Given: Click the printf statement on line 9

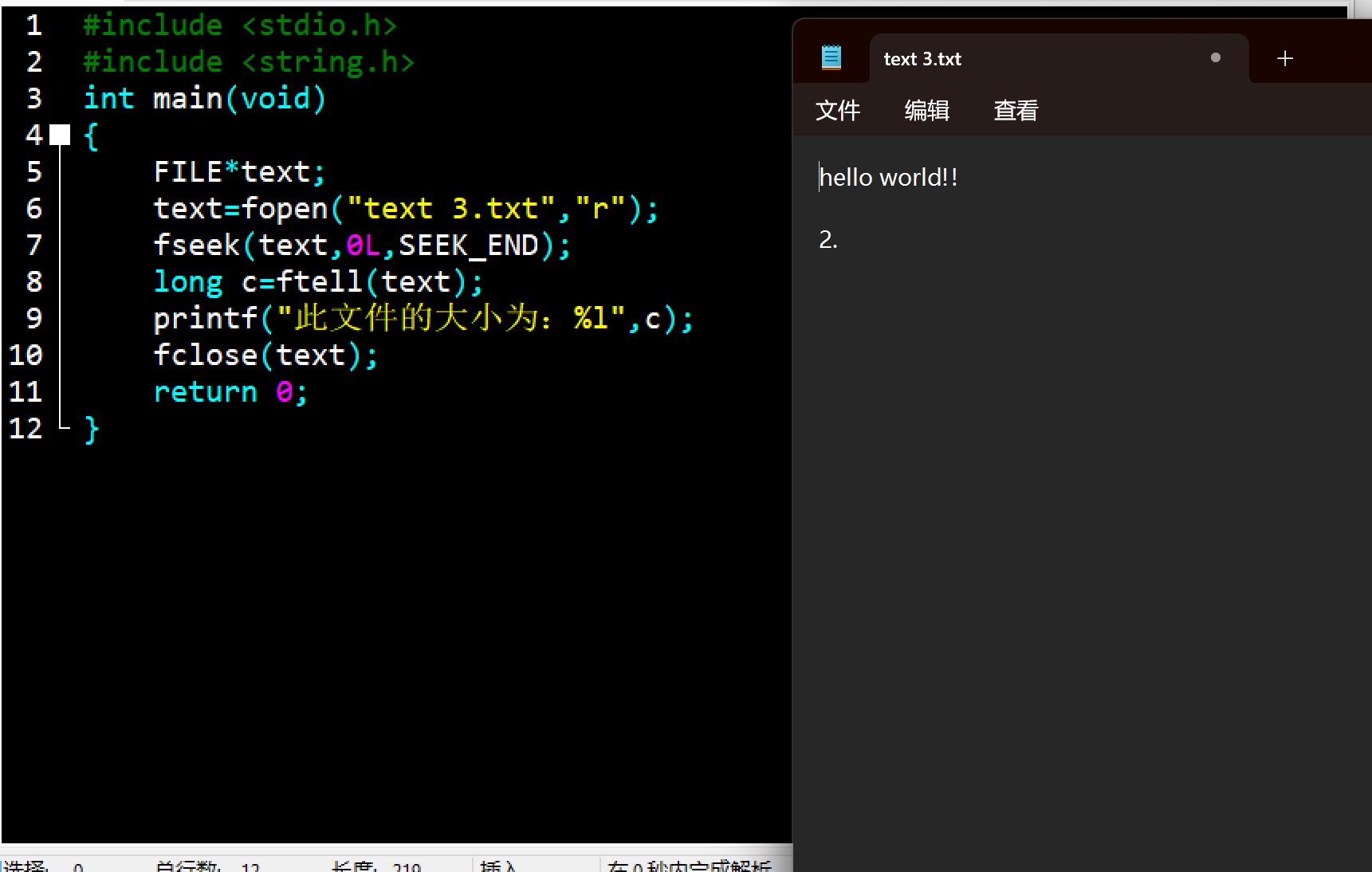Looking at the screenshot, I should (x=423, y=319).
